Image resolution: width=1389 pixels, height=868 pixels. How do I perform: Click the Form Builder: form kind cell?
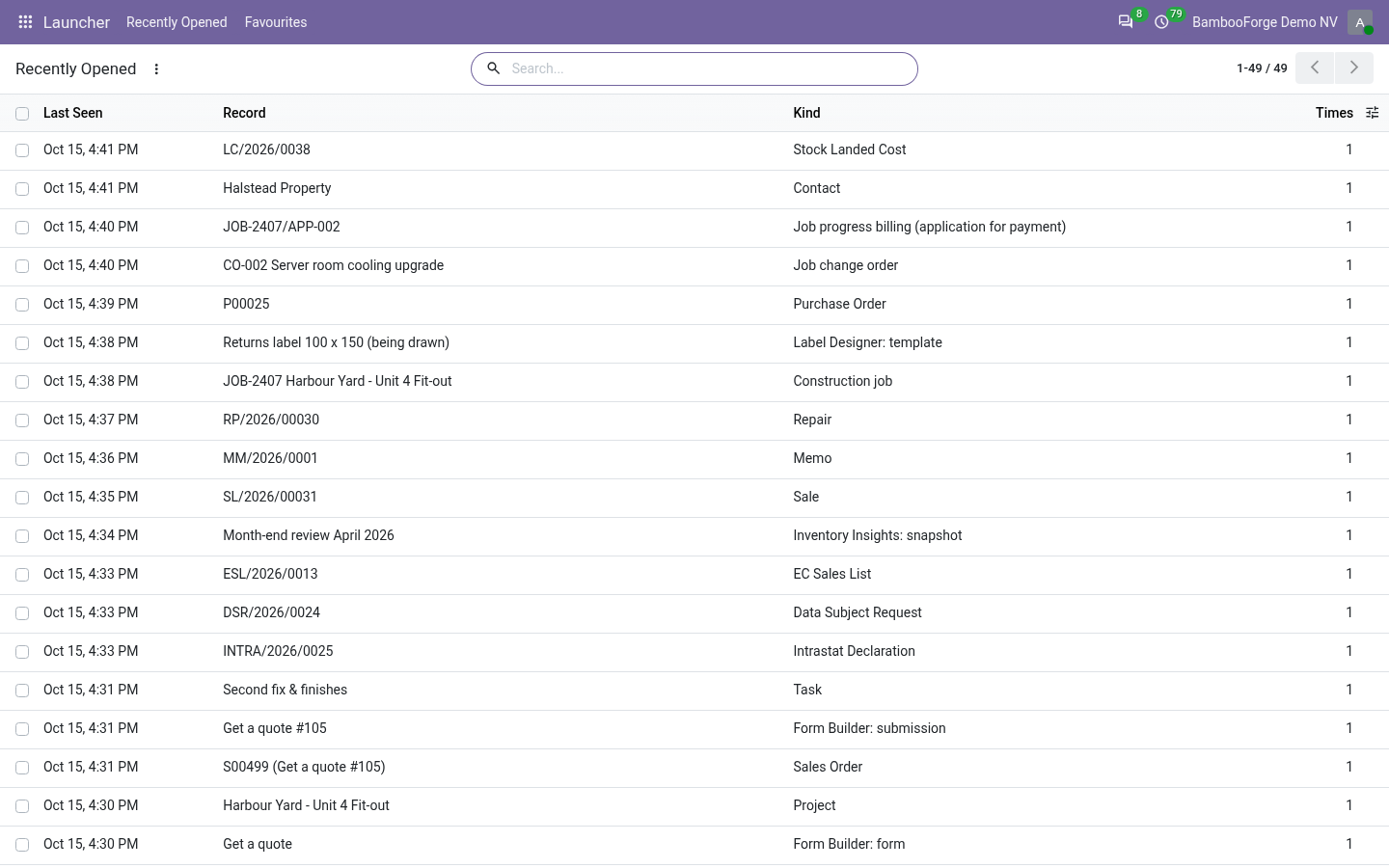tap(849, 844)
